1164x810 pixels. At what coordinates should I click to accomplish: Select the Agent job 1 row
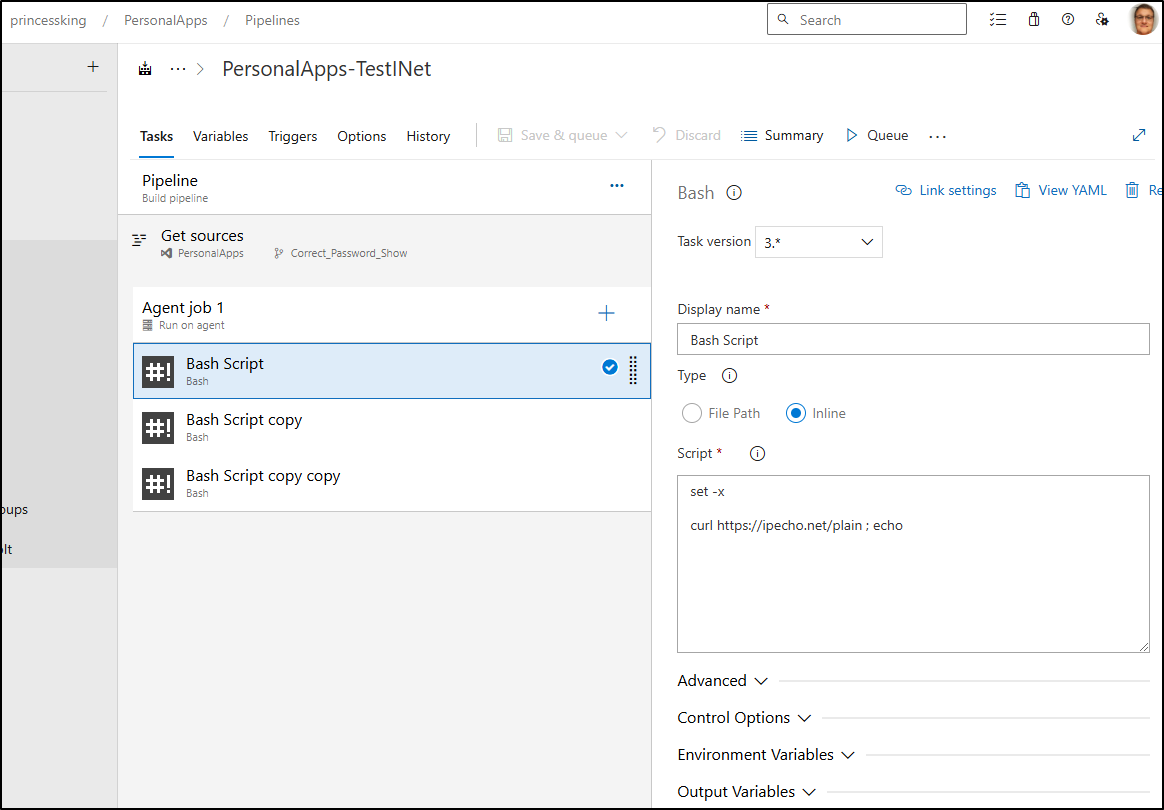tap(392, 315)
